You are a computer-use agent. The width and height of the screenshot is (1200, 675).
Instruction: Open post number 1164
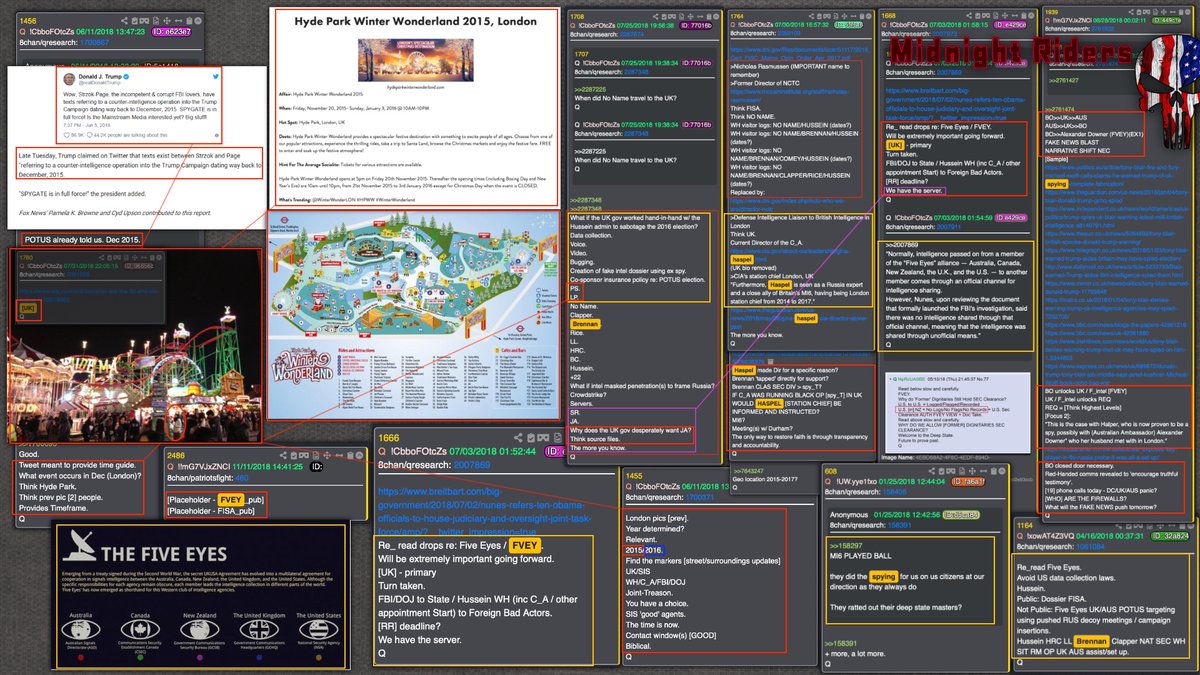(1025, 526)
